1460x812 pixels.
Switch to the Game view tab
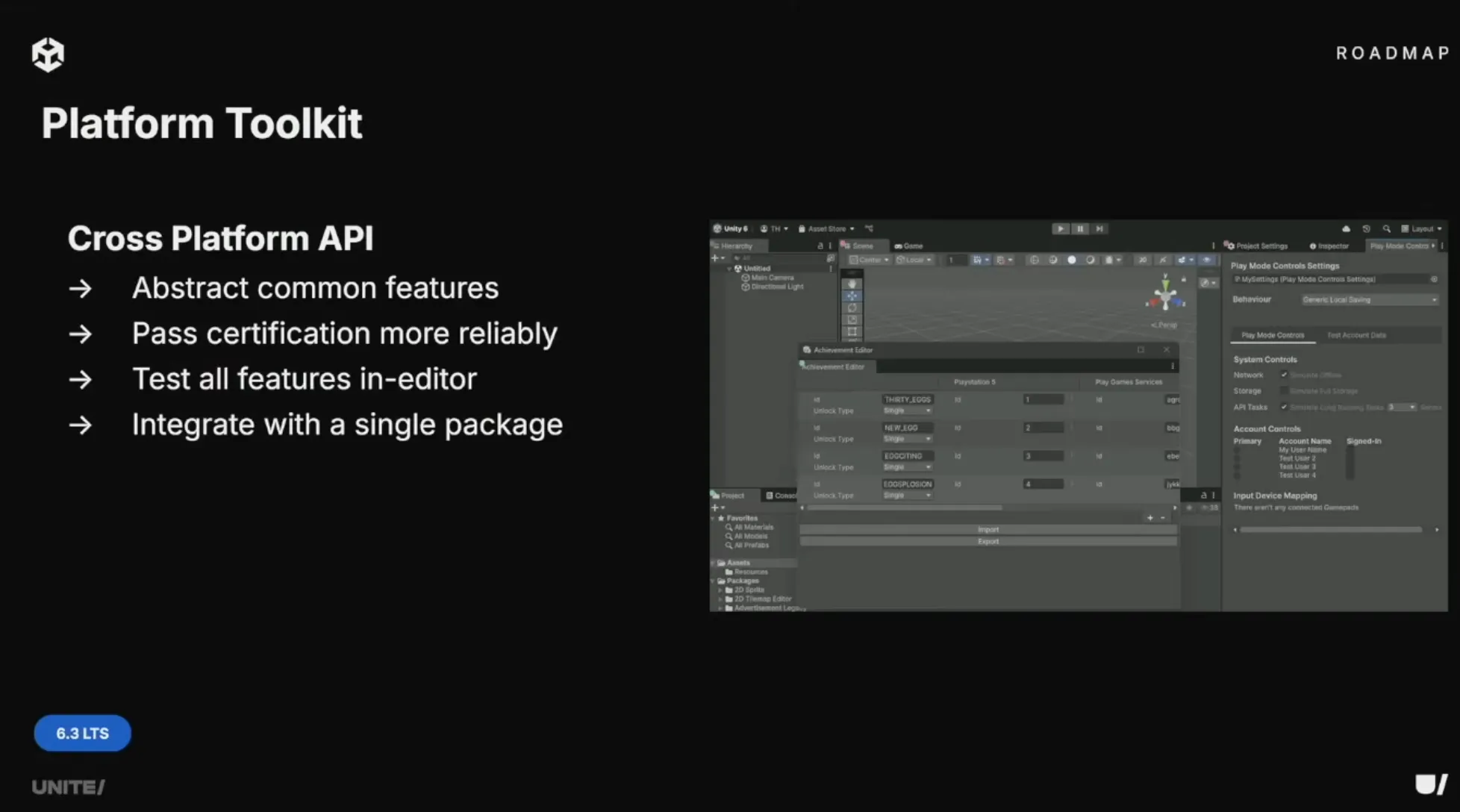click(909, 246)
